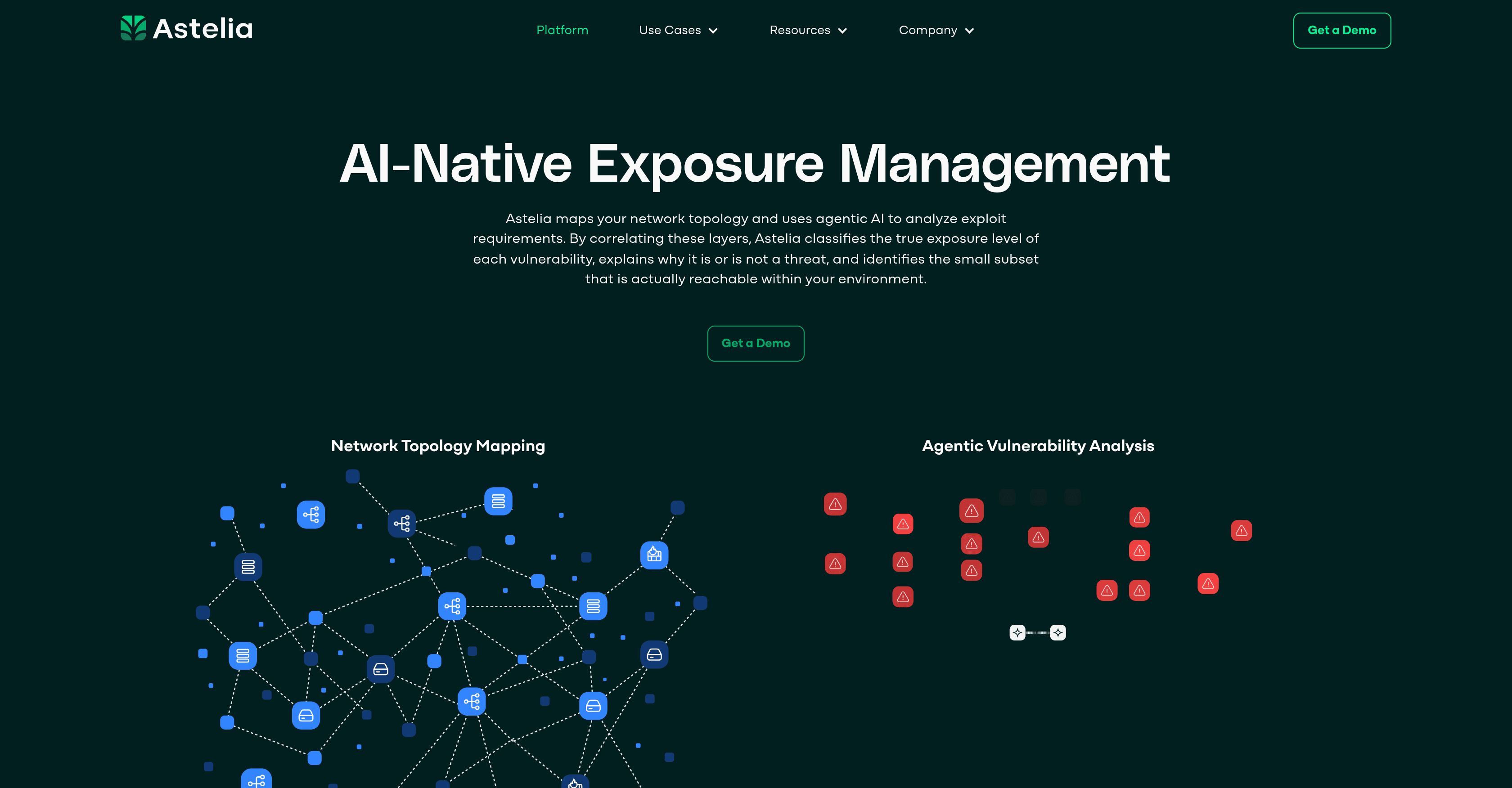The width and height of the screenshot is (1512, 788).
Task: Click the right sparkle AI icon
Action: coord(1057,632)
